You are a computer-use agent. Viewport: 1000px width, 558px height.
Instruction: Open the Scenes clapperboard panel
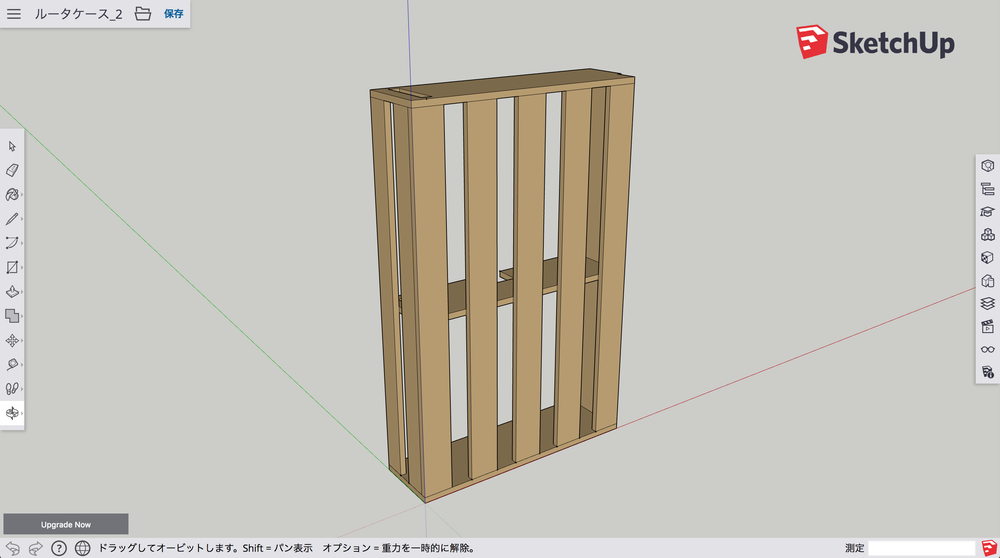click(x=987, y=327)
